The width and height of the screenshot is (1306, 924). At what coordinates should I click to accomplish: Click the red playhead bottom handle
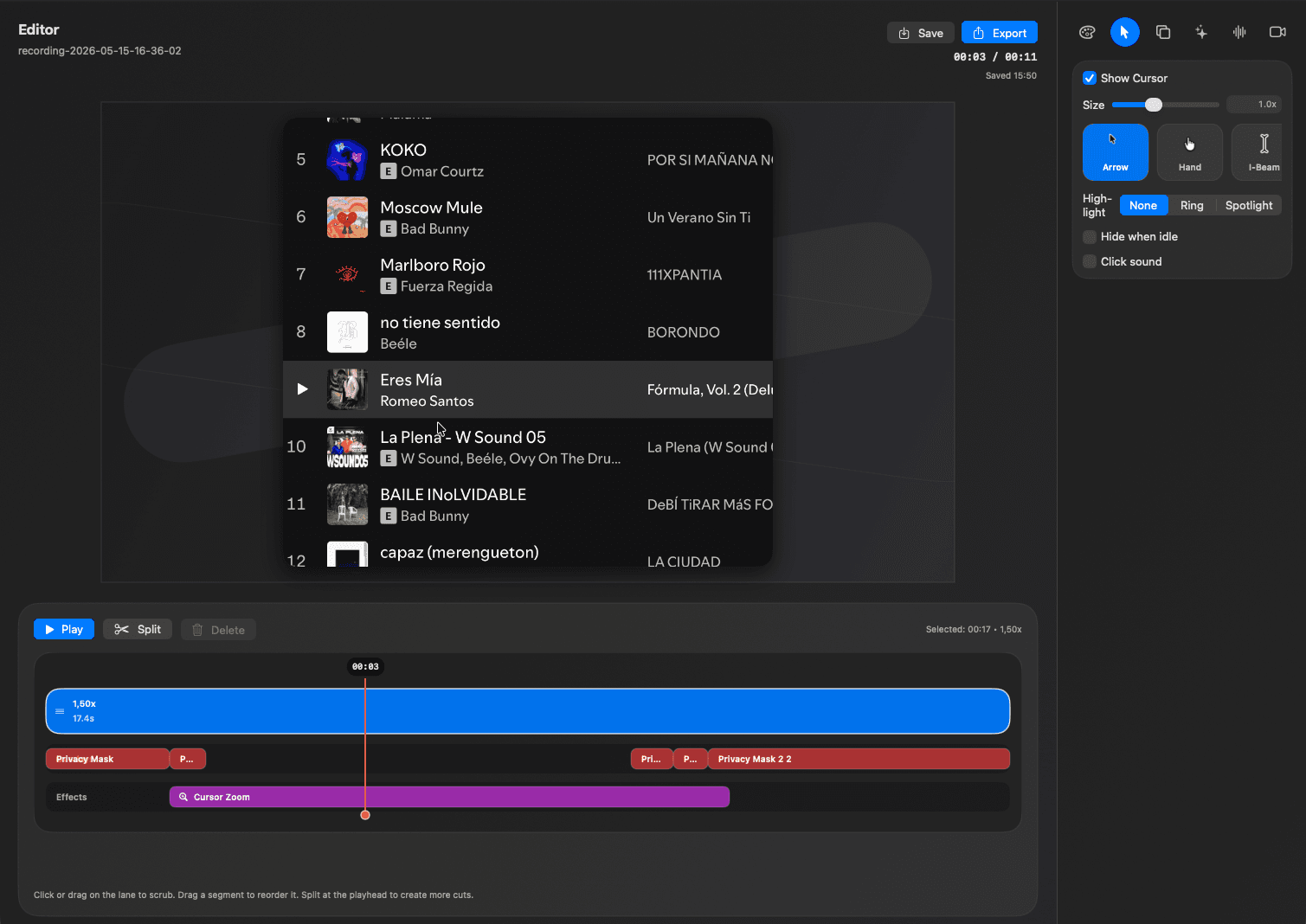pos(365,815)
